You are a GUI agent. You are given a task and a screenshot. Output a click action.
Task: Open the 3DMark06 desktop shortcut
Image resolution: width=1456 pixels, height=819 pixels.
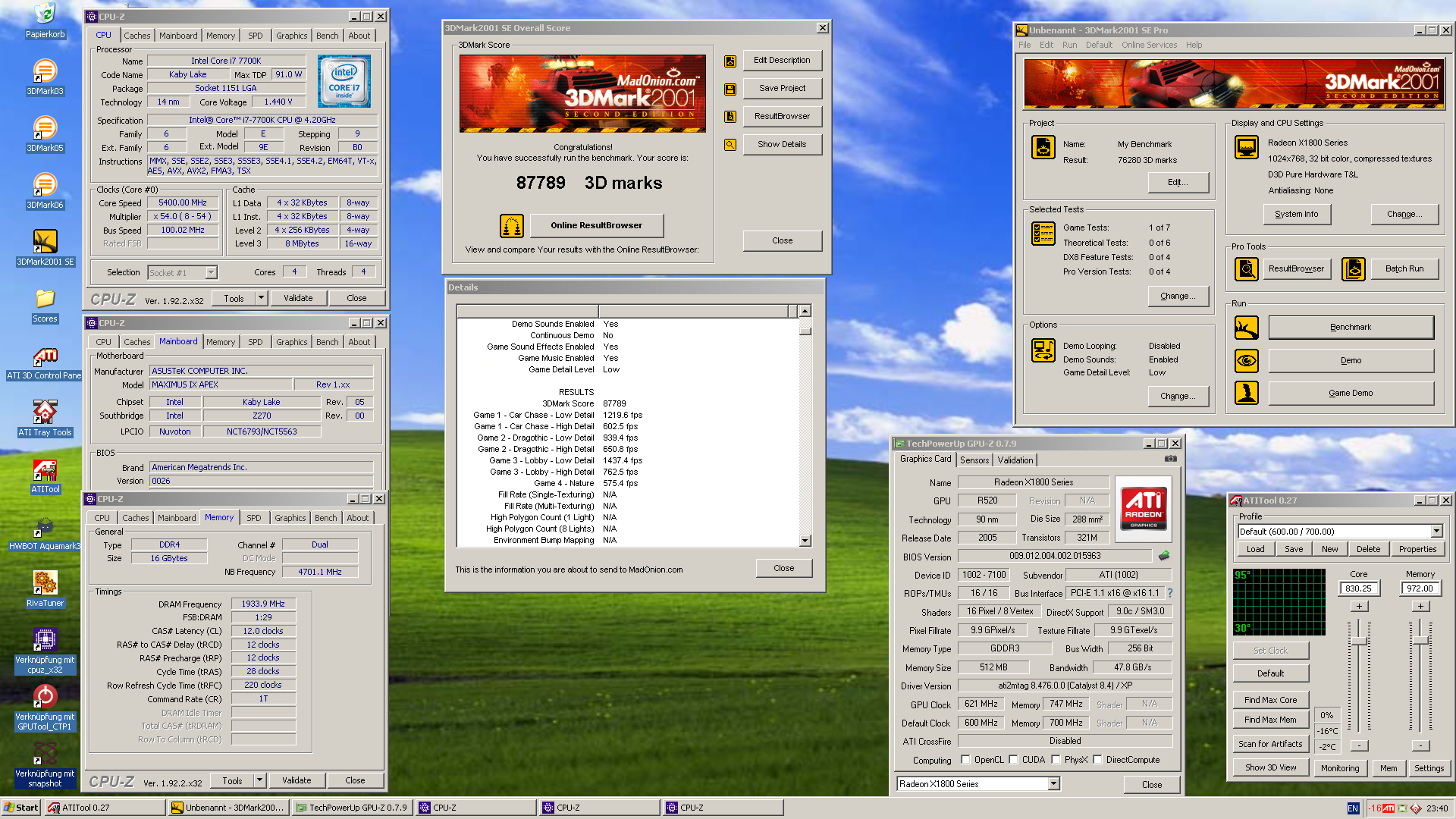[45, 186]
